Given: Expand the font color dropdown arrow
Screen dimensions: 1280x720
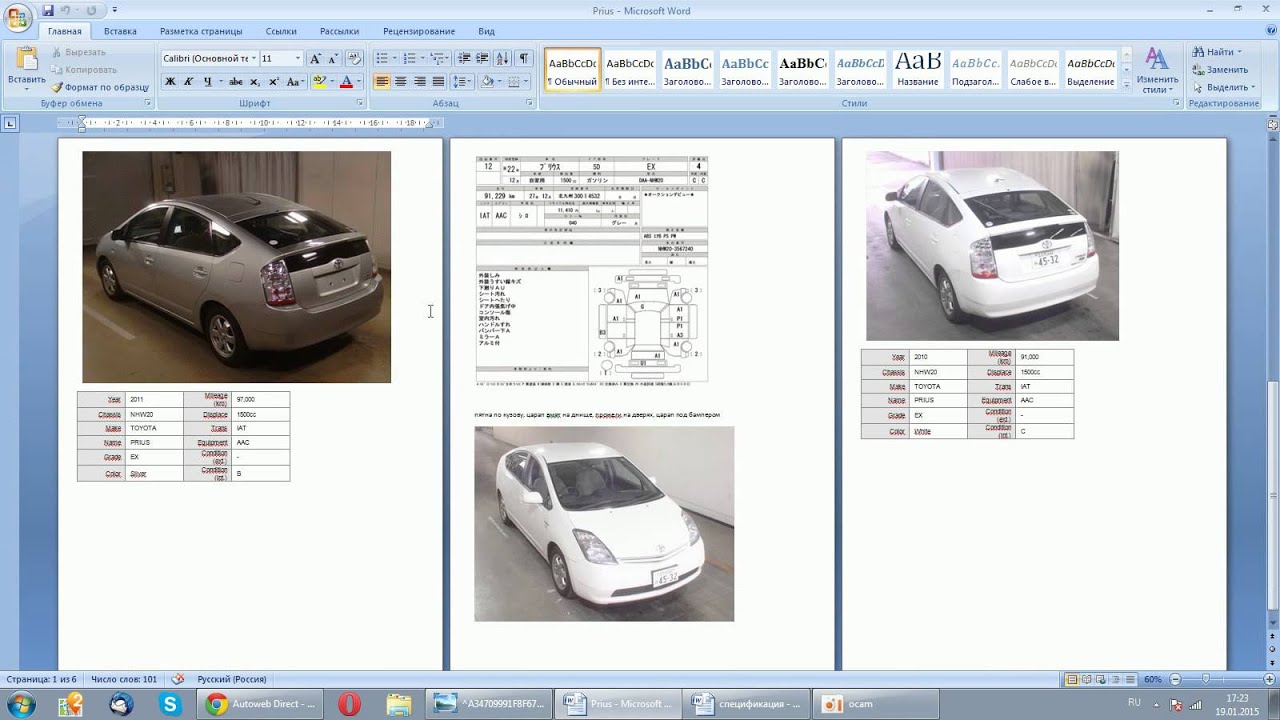Looking at the screenshot, I should point(359,82).
